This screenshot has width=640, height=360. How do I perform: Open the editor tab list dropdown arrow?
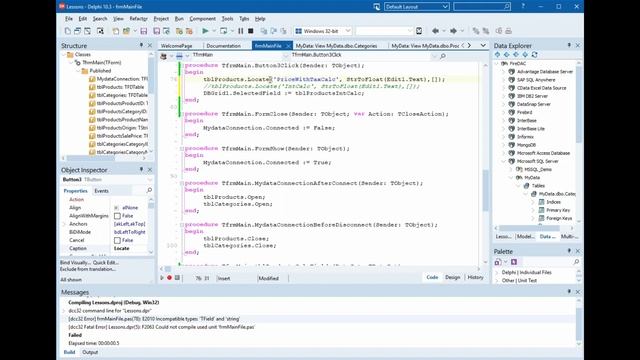click(x=483, y=45)
